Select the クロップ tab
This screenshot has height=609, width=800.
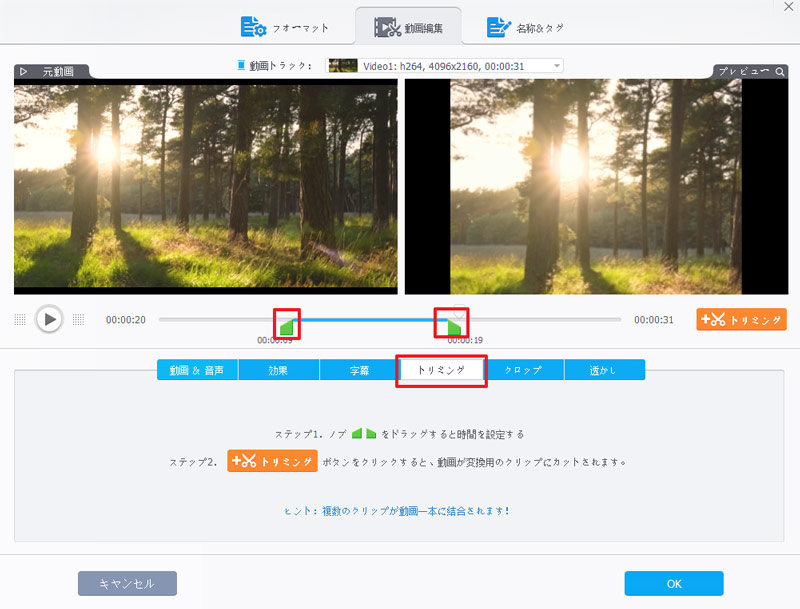[523, 370]
